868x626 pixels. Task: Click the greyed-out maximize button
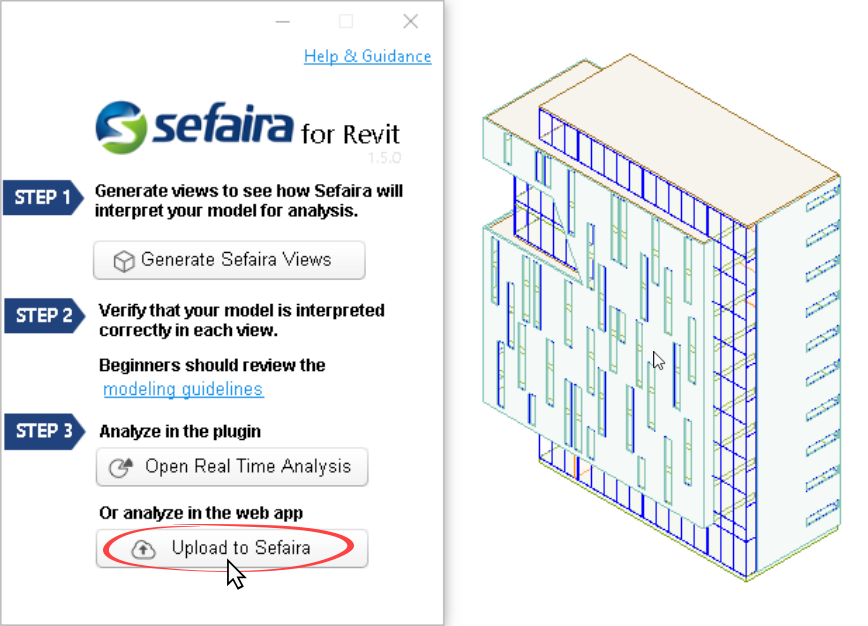[x=346, y=22]
